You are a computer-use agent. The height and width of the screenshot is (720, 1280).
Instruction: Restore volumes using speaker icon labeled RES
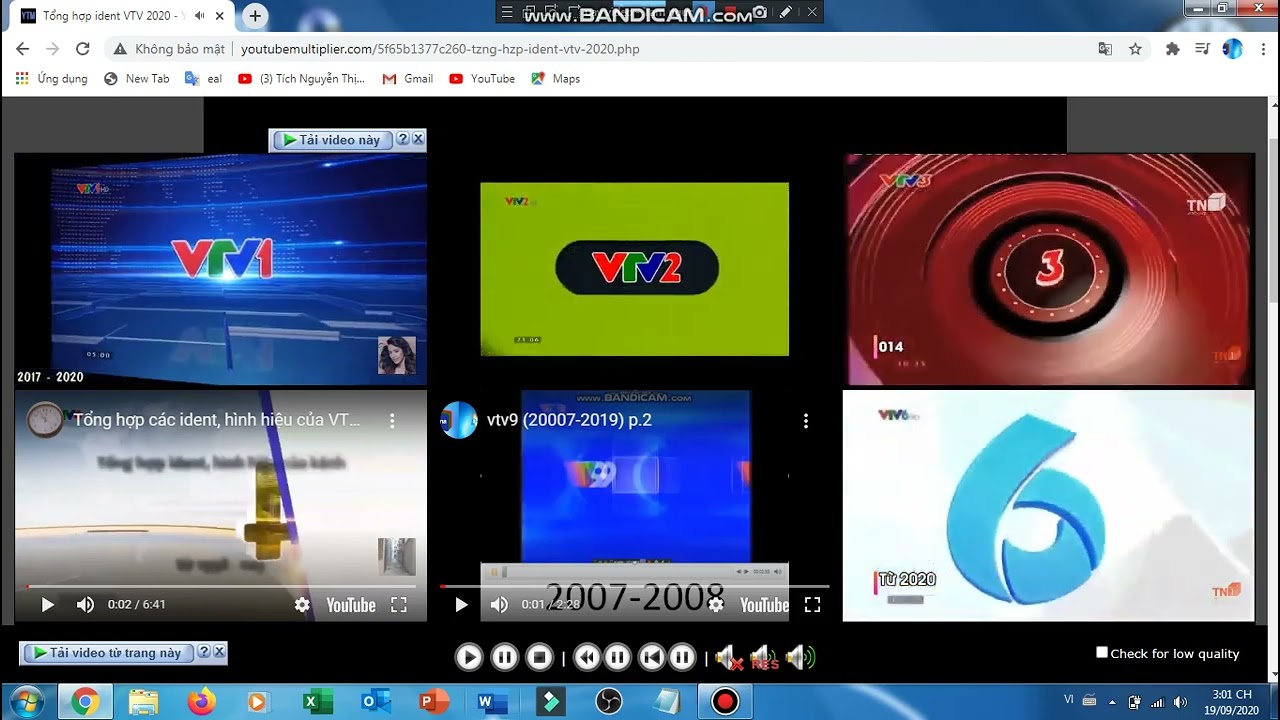[x=764, y=657]
